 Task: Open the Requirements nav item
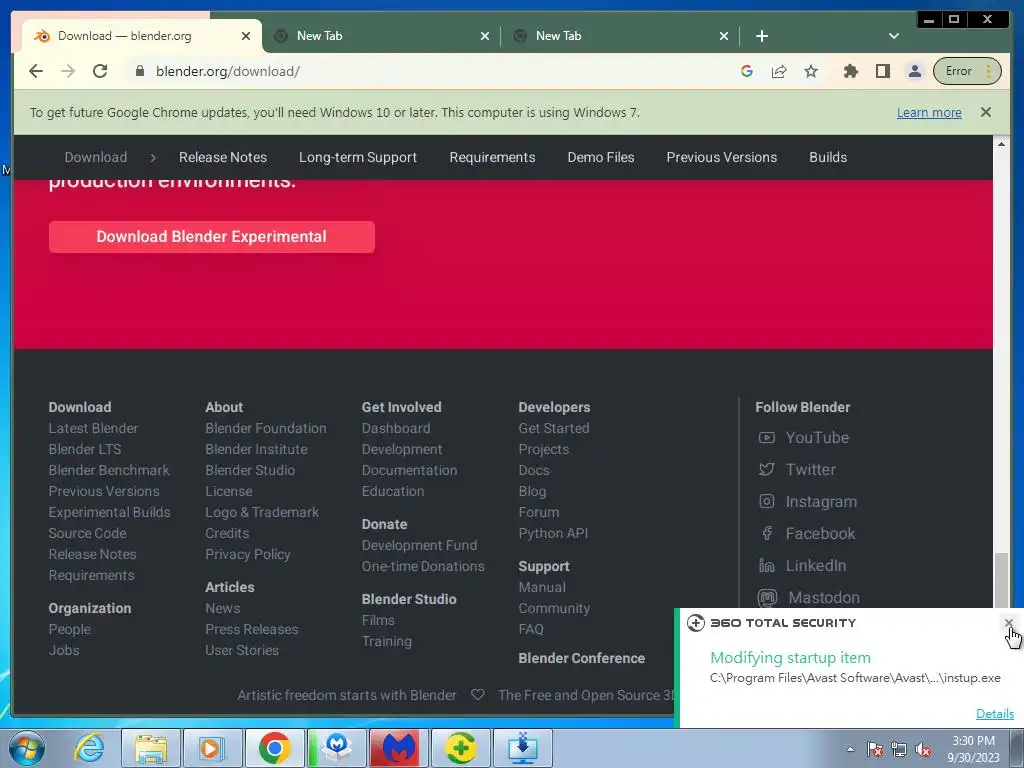point(492,157)
